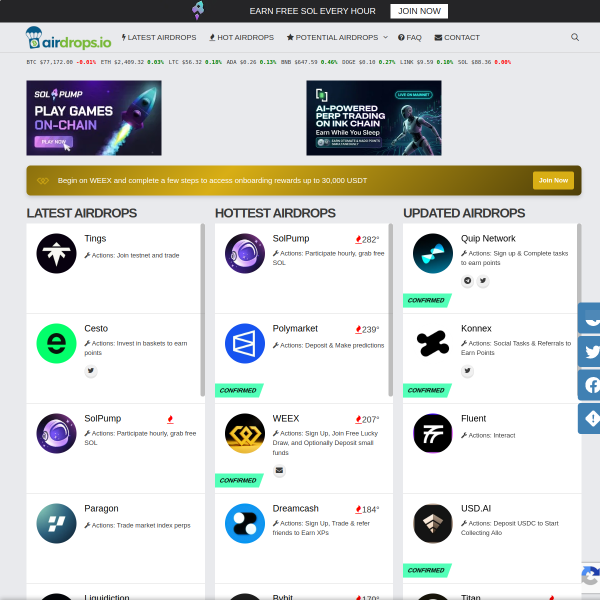Open the Contact menu item

457,38
